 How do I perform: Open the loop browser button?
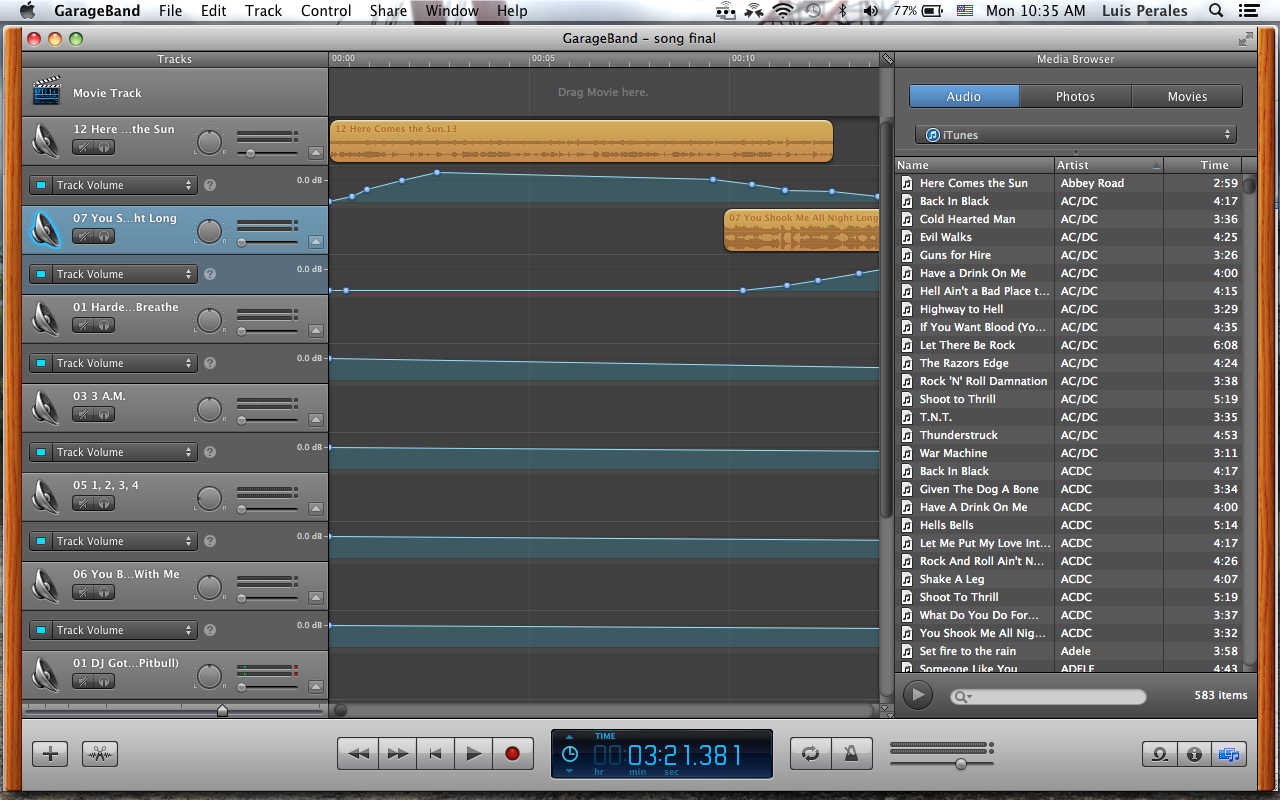[x=1160, y=754]
